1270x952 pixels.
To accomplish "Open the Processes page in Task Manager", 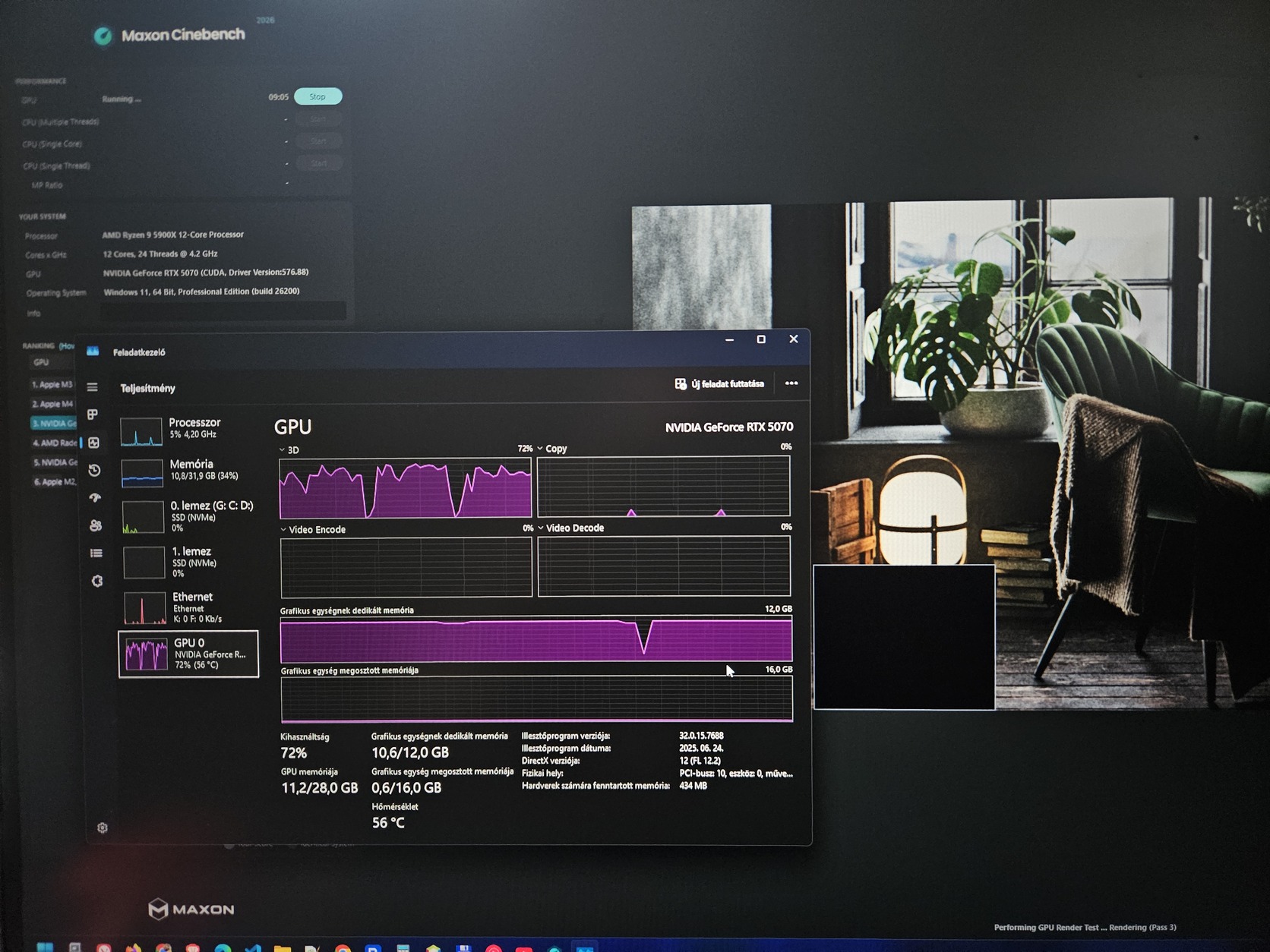I will [x=93, y=415].
